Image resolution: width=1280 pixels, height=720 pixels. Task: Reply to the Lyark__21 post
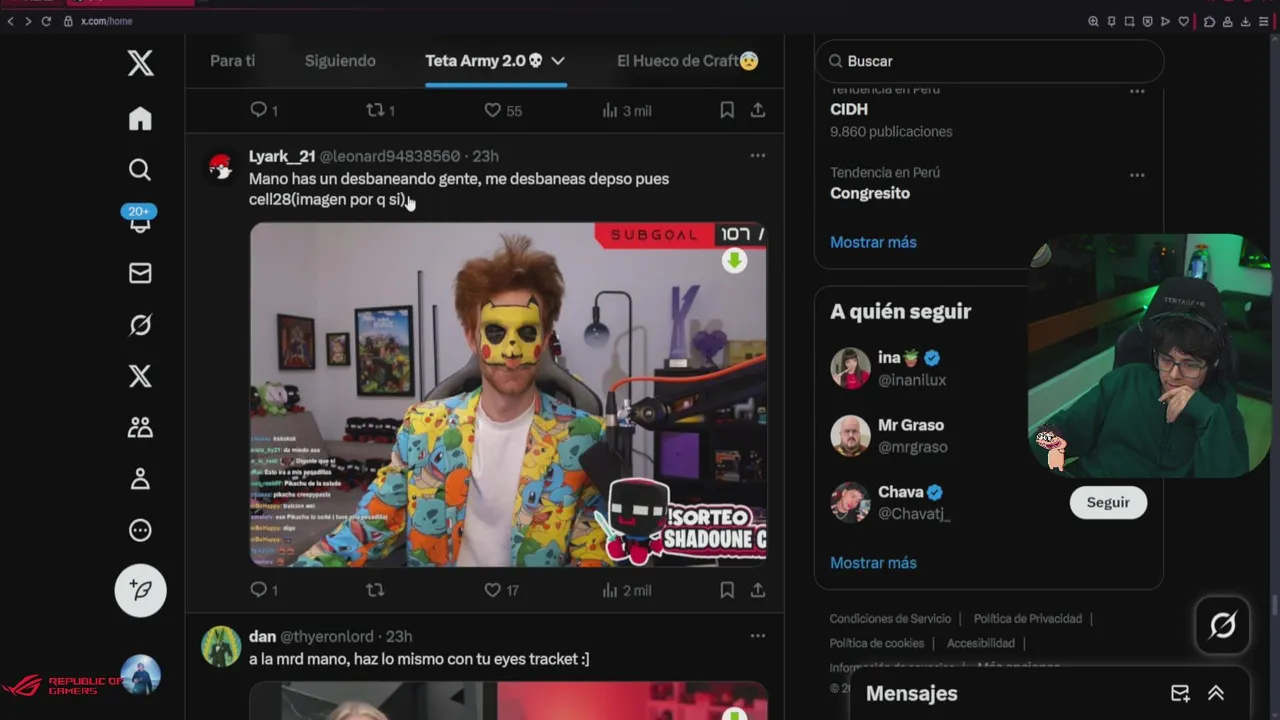(x=264, y=591)
